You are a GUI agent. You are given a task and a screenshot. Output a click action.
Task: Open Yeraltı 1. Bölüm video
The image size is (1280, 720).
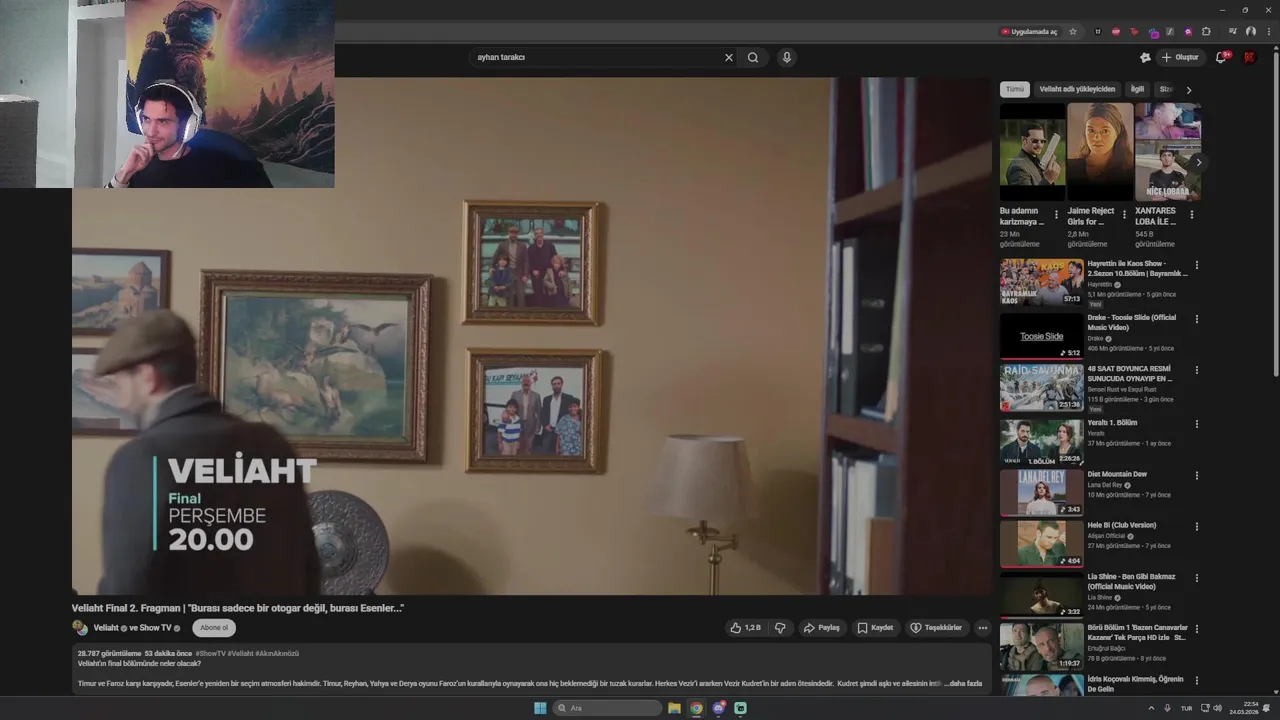pos(1112,423)
